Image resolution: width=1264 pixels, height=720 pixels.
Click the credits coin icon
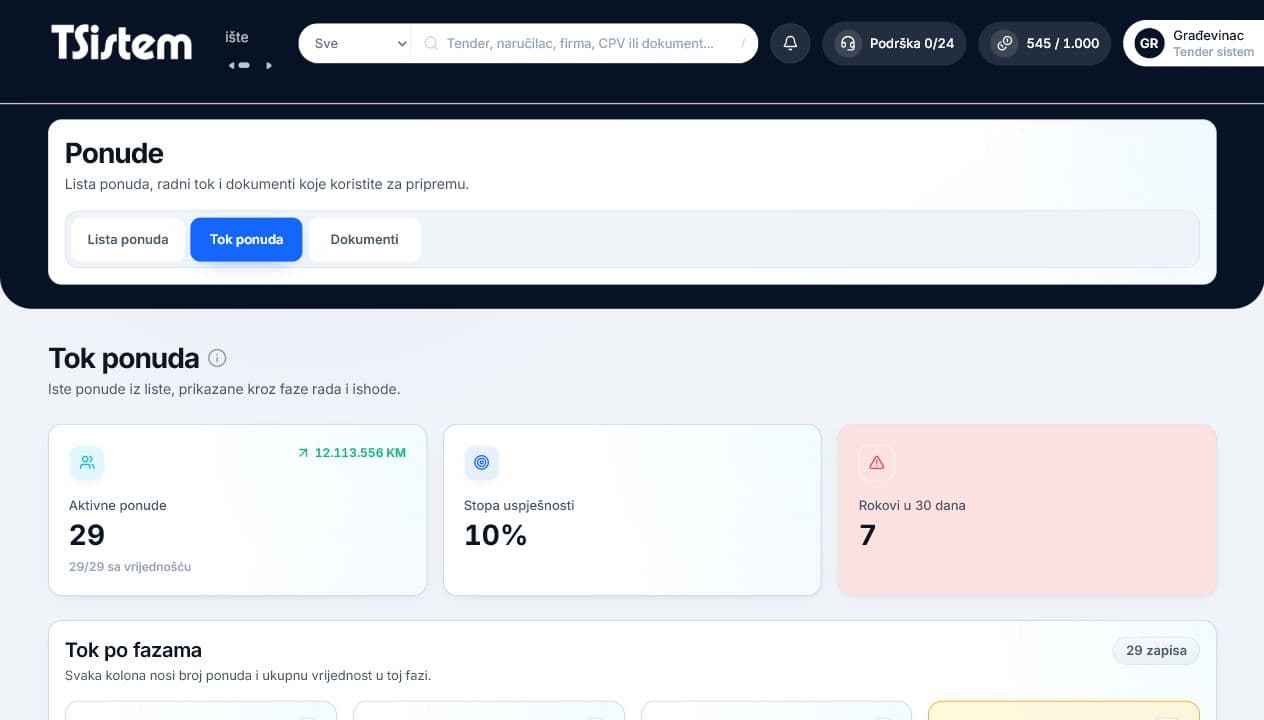1004,43
